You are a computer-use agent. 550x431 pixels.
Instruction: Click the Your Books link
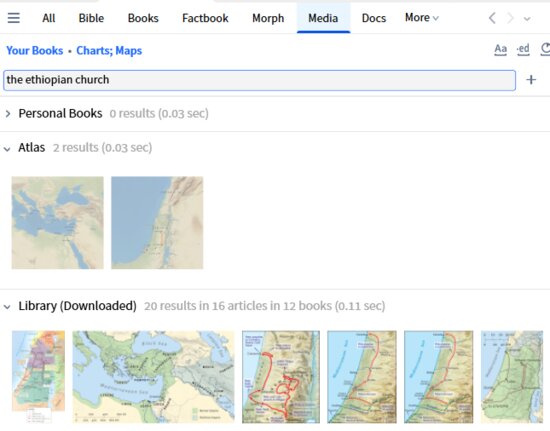coord(35,50)
